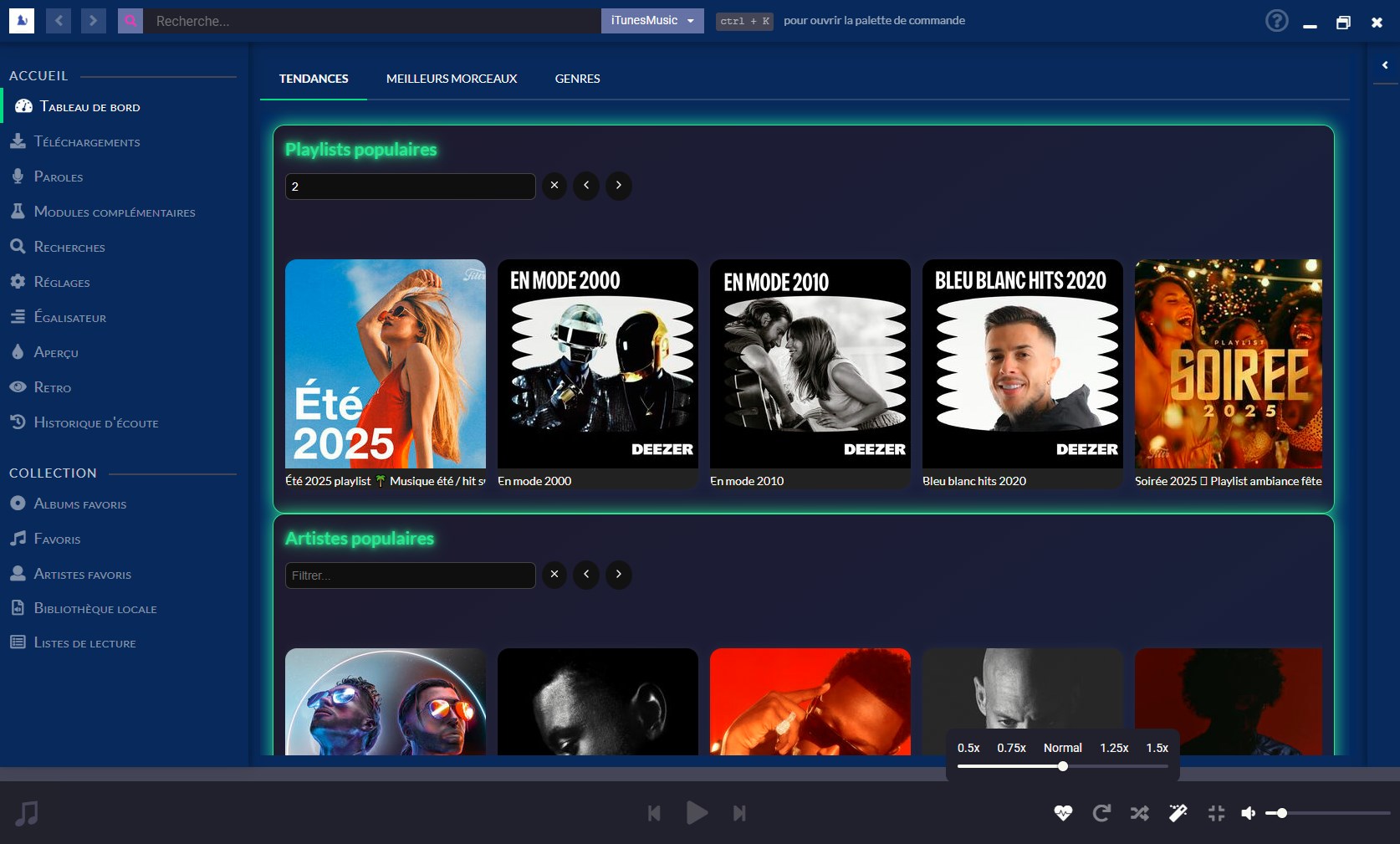Go forward with the navigation right arrow
This screenshot has height=844, width=1400.
pyautogui.click(x=94, y=21)
